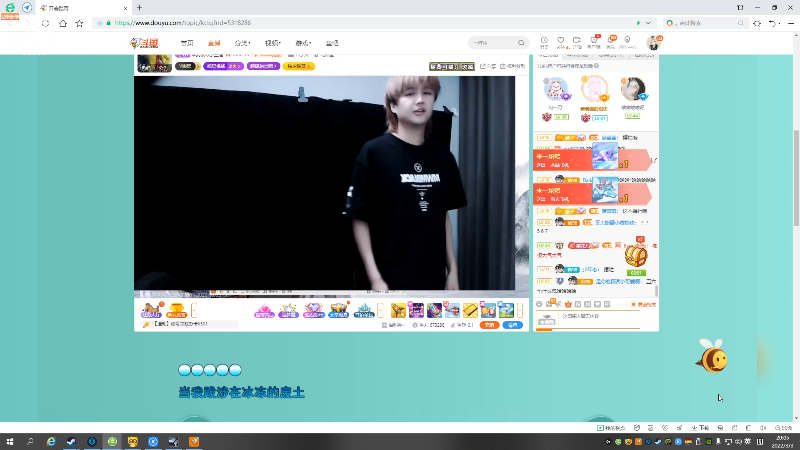Viewport: 800px width, 450px height.
Task: Select the gold ticket gift
Action: coord(470,310)
